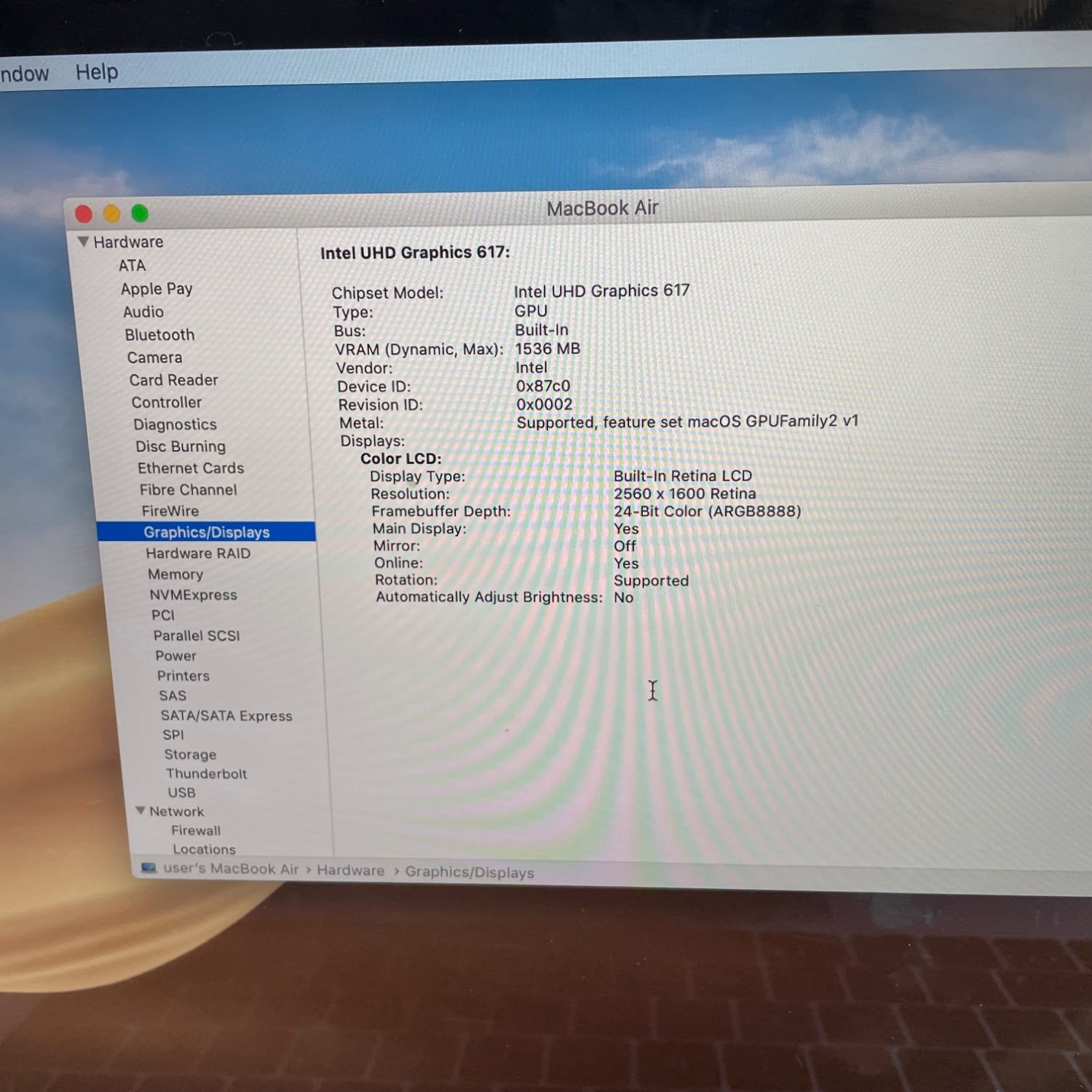Image resolution: width=1092 pixels, height=1092 pixels.
Task: Collapse the Network disclosure triangle
Action: [x=141, y=810]
